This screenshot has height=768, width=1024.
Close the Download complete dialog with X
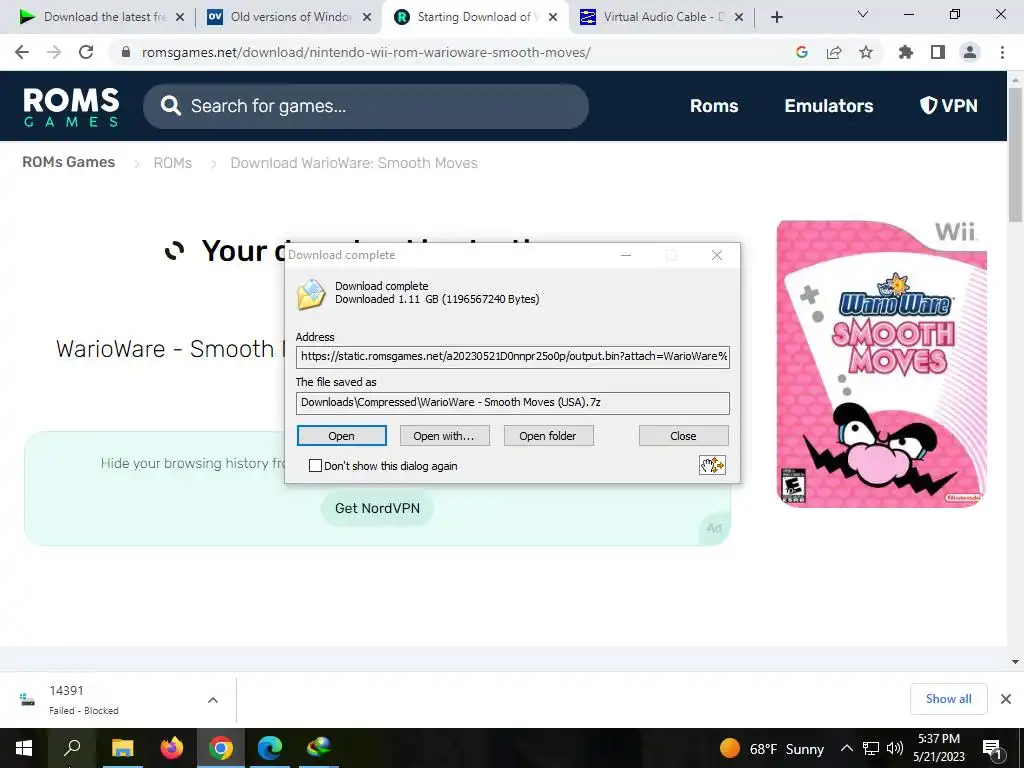coord(716,255)
